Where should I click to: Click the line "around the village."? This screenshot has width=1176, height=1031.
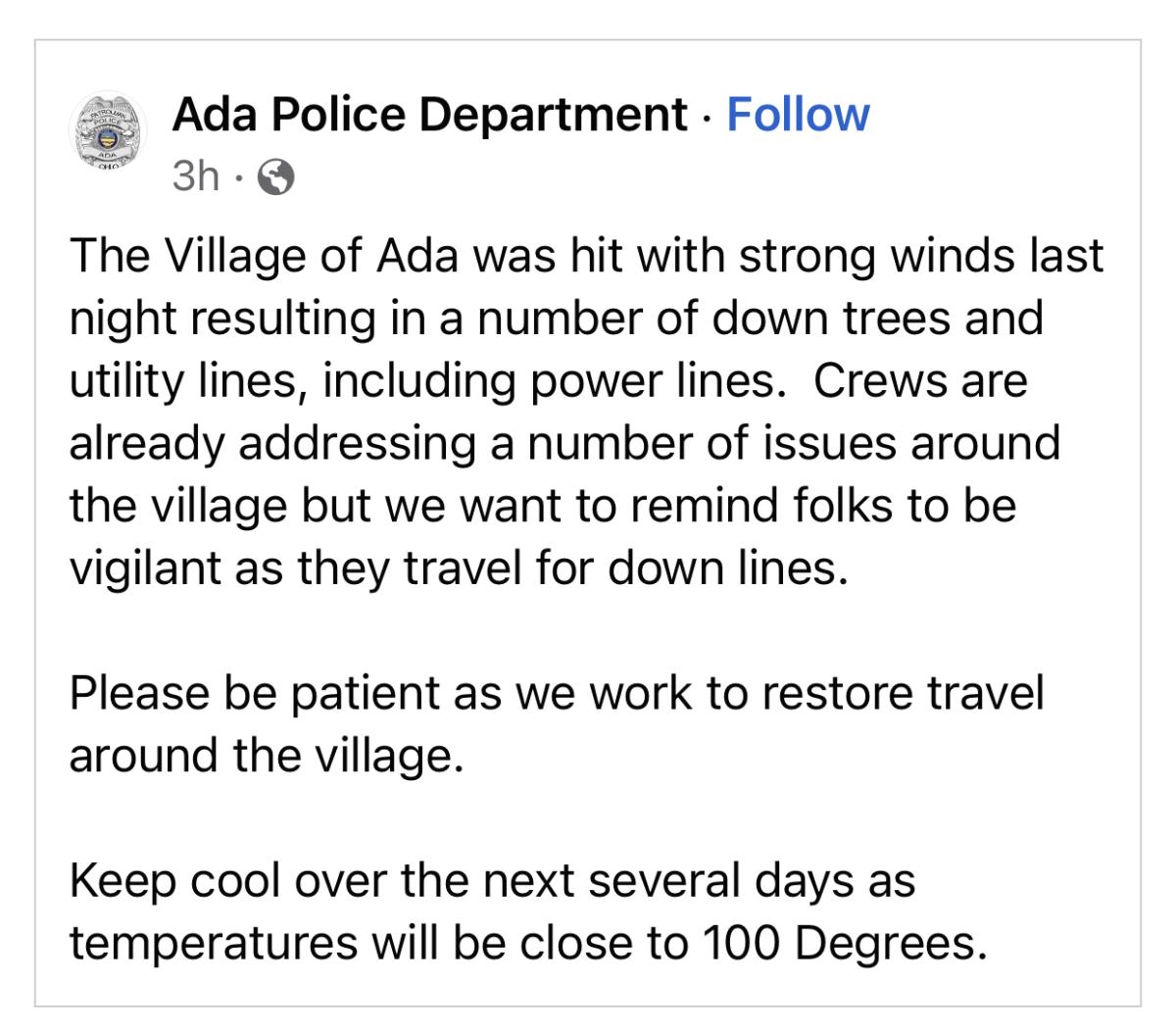coord(266,756)
